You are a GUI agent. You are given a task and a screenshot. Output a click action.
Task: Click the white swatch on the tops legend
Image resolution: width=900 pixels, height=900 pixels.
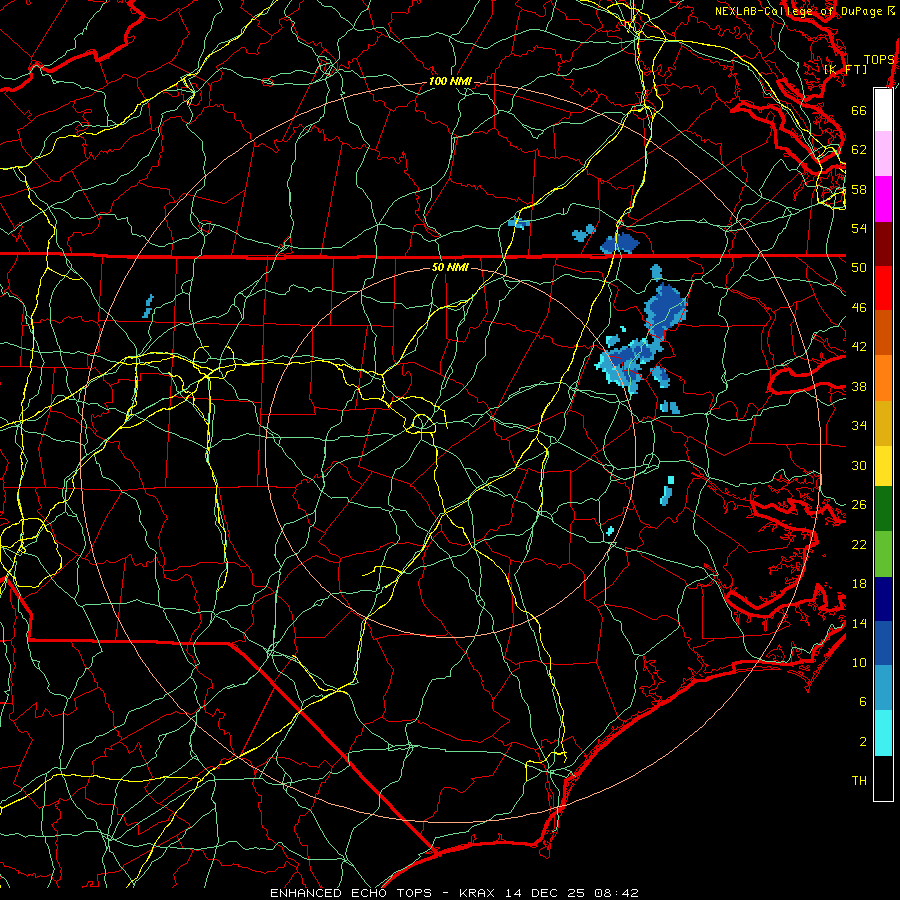coord(883,110)
